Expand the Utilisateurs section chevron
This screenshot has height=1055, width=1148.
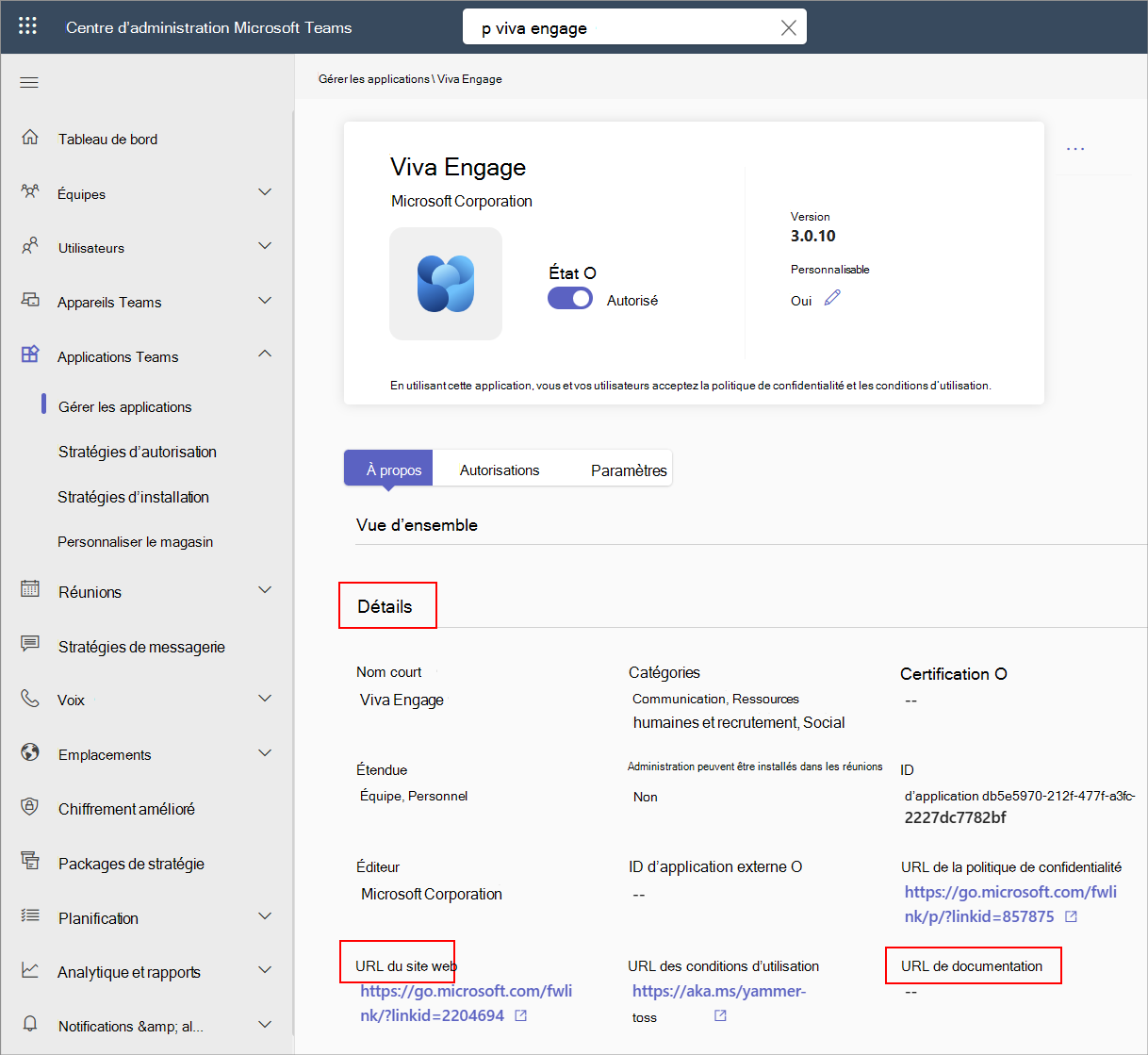pos(265,246)
